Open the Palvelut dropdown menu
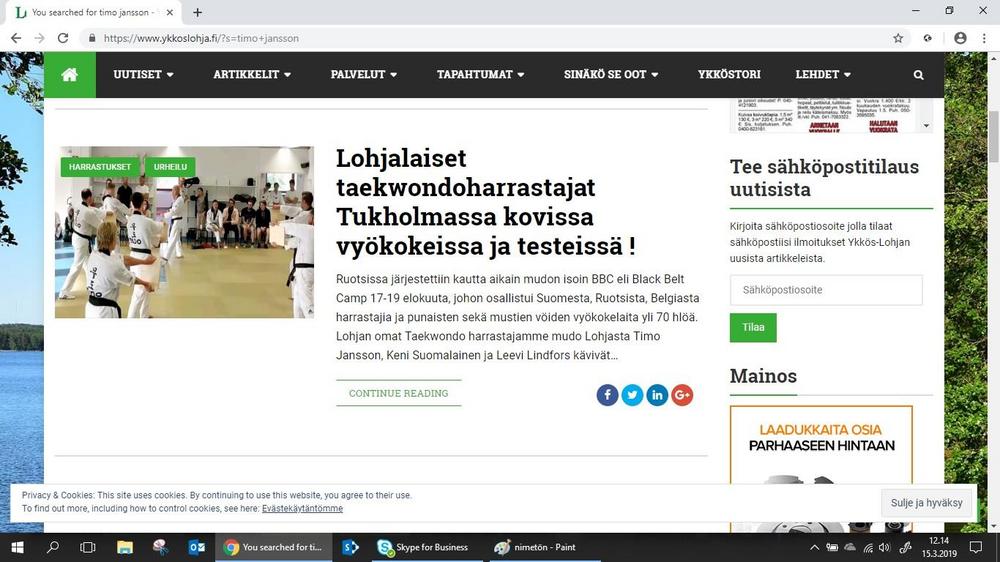The image size is (1000, 562). [364, 75]
